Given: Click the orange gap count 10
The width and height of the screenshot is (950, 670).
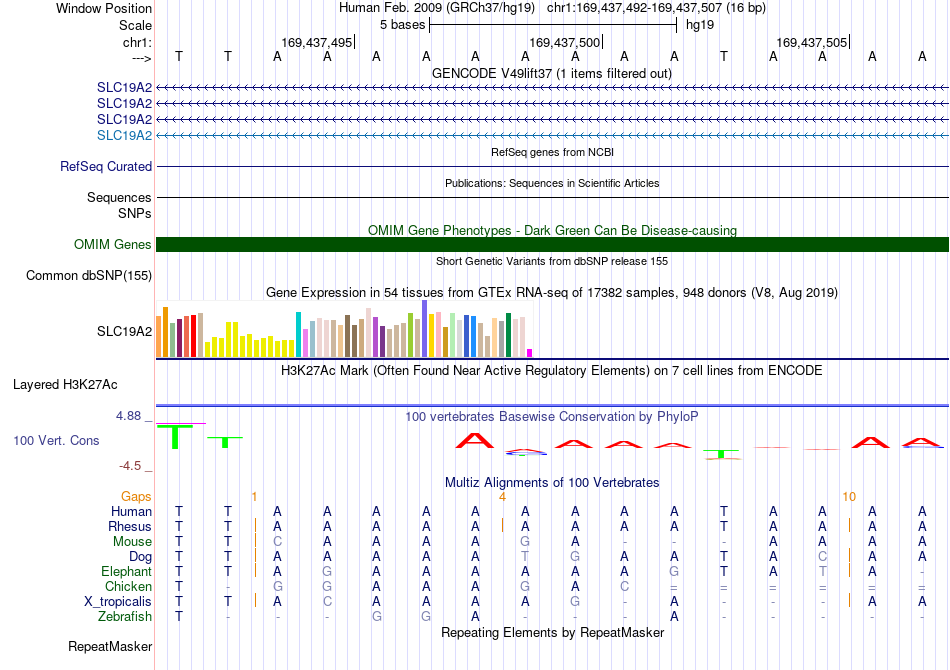Looking at the screenshot, I should tap(849, 497).
